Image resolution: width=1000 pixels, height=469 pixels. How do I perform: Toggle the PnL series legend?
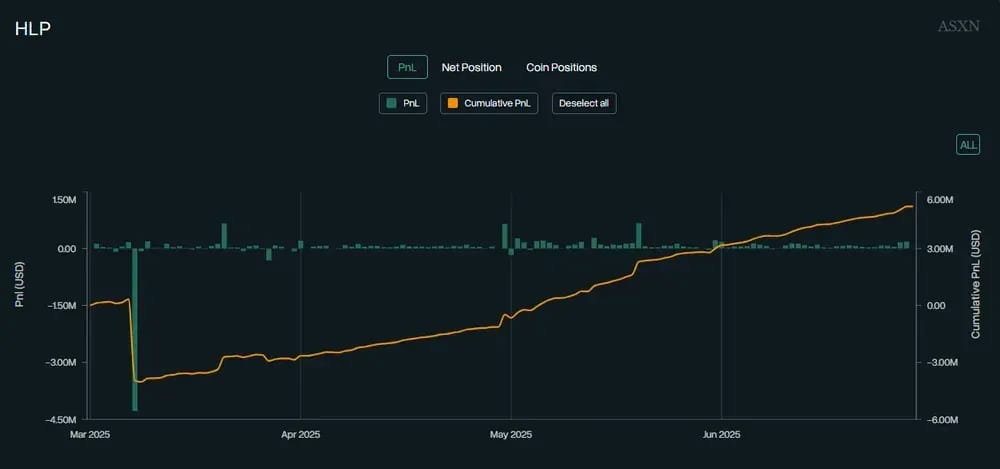[x=402, y=103]
